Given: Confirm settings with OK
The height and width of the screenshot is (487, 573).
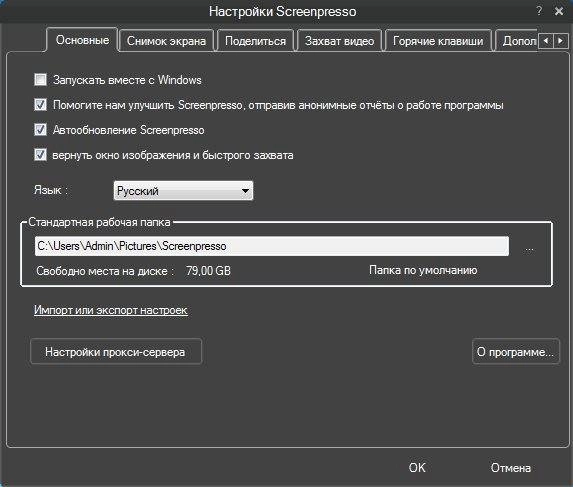Looking at the screenshot, I should pyautogui.click(x=417, y=468).
